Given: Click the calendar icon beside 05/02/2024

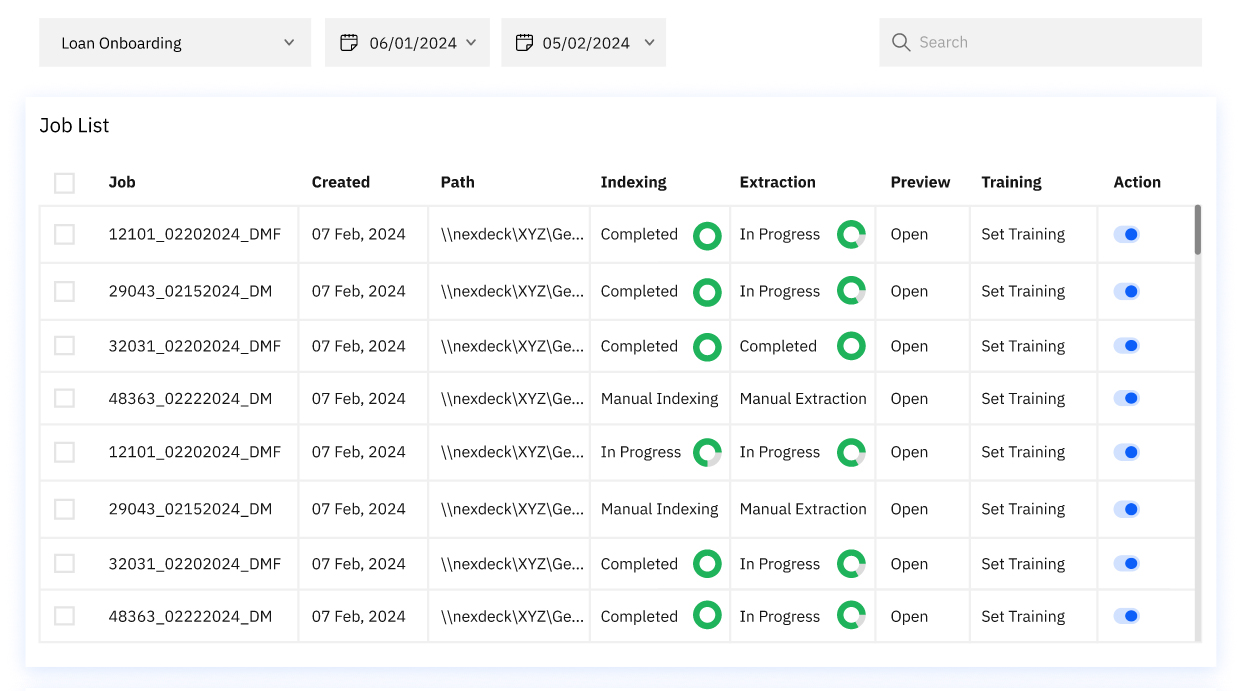Looking at the screenshot, I should pos(524,43).
